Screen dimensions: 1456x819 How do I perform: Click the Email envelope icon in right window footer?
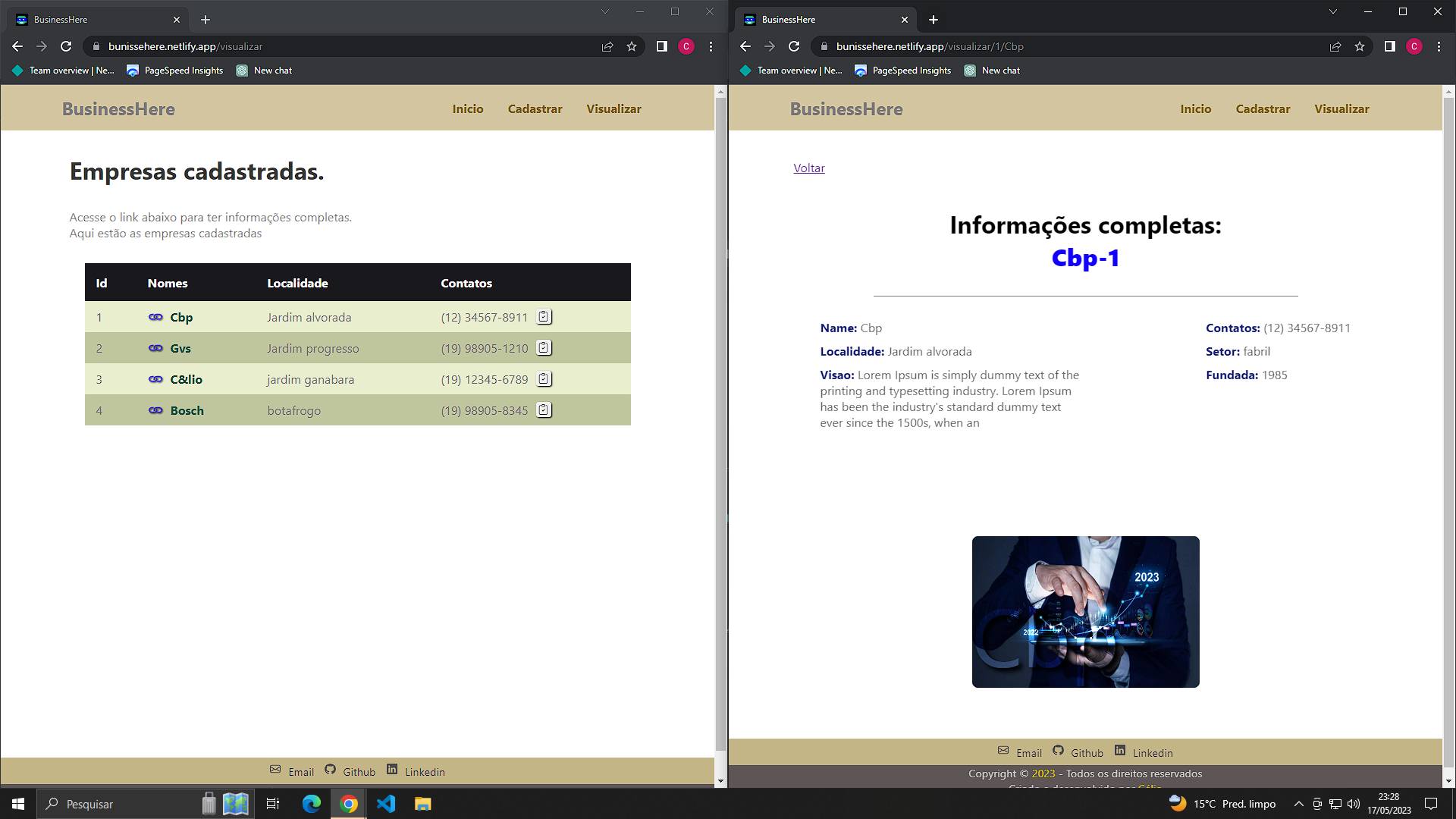coord(1003,750)
